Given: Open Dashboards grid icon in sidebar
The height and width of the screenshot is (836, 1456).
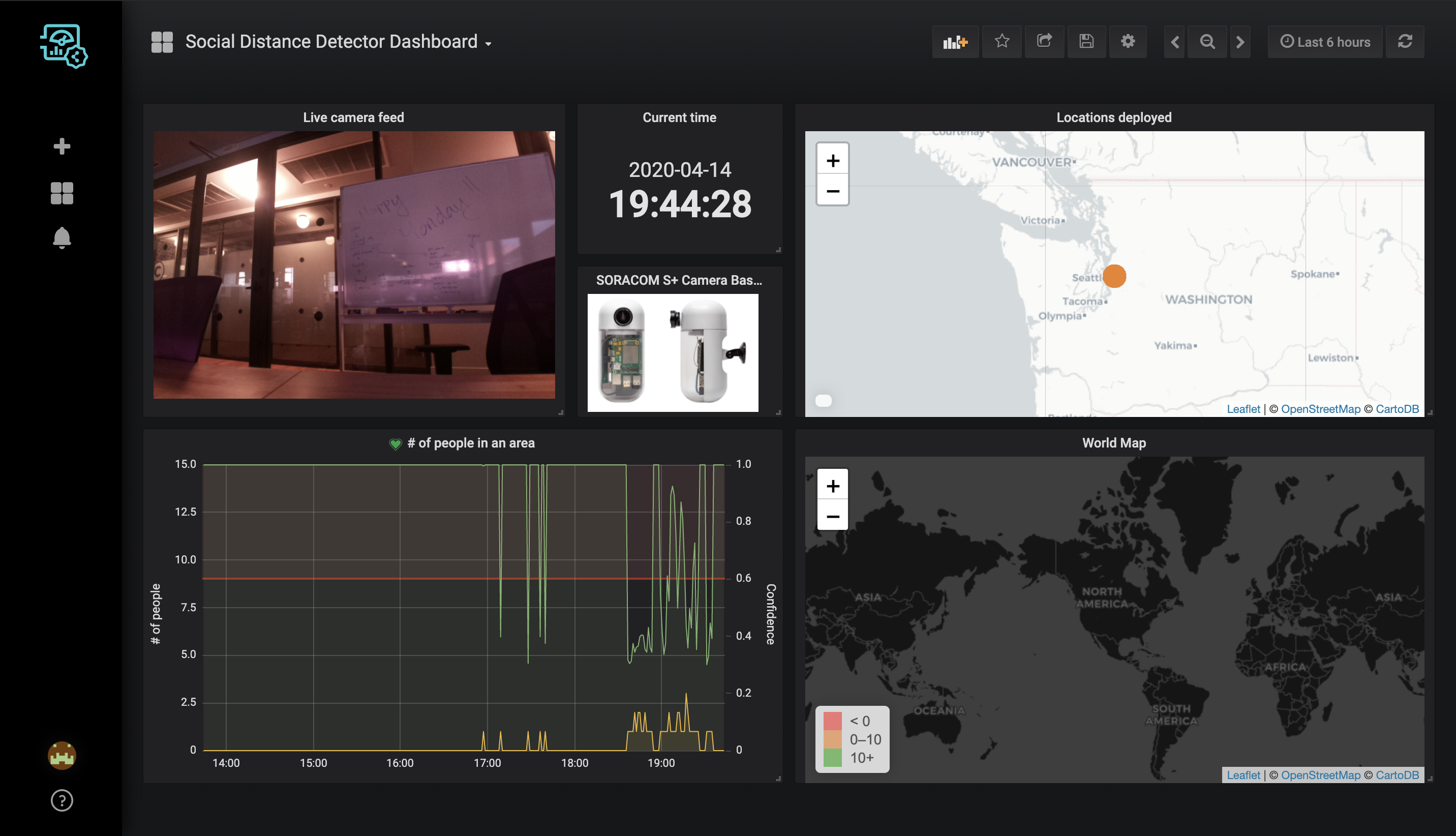Looking at the screenshot, I should coord(62,194).
